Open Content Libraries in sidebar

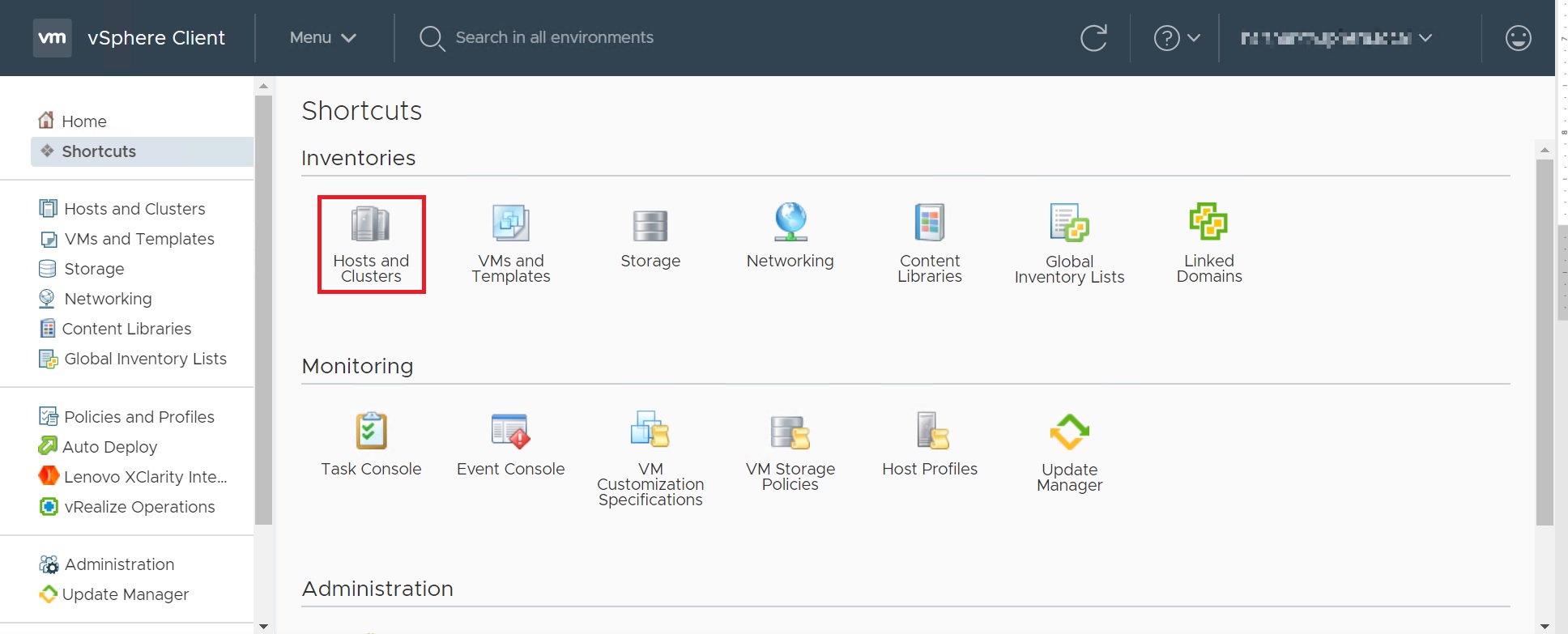click(x=115, y=329)
